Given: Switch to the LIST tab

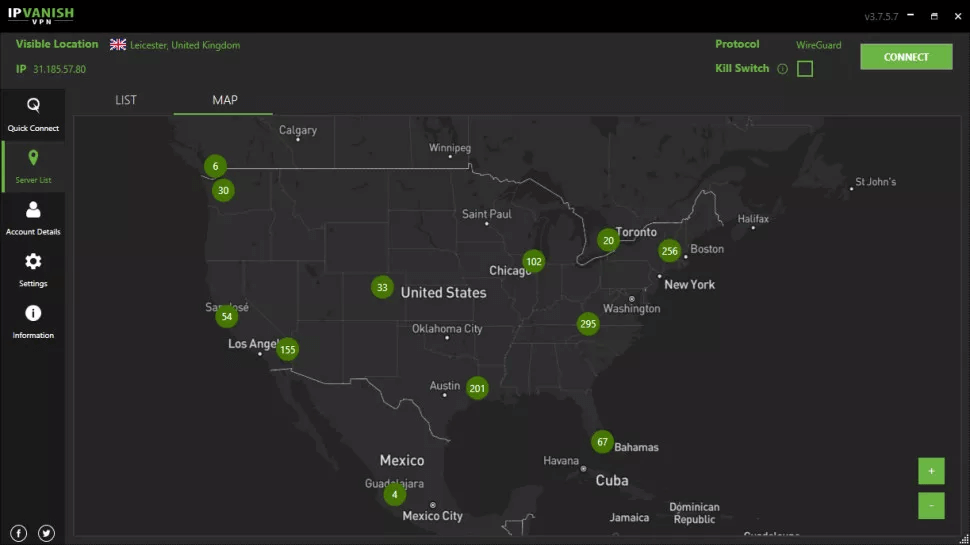Looking at the screenshot, I should pos(126,100).
